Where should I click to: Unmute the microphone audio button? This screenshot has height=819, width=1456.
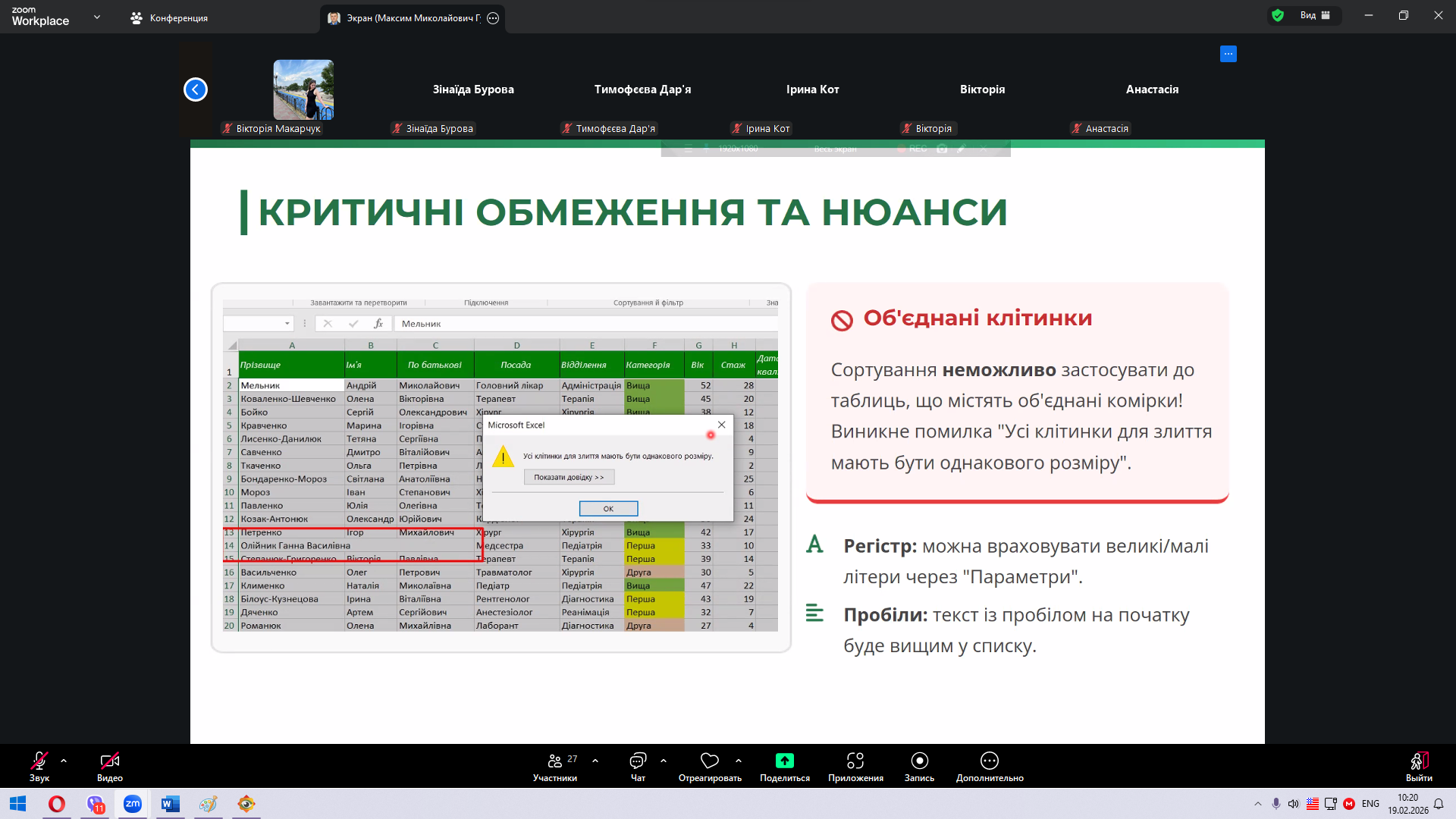(x=39, y=761)
